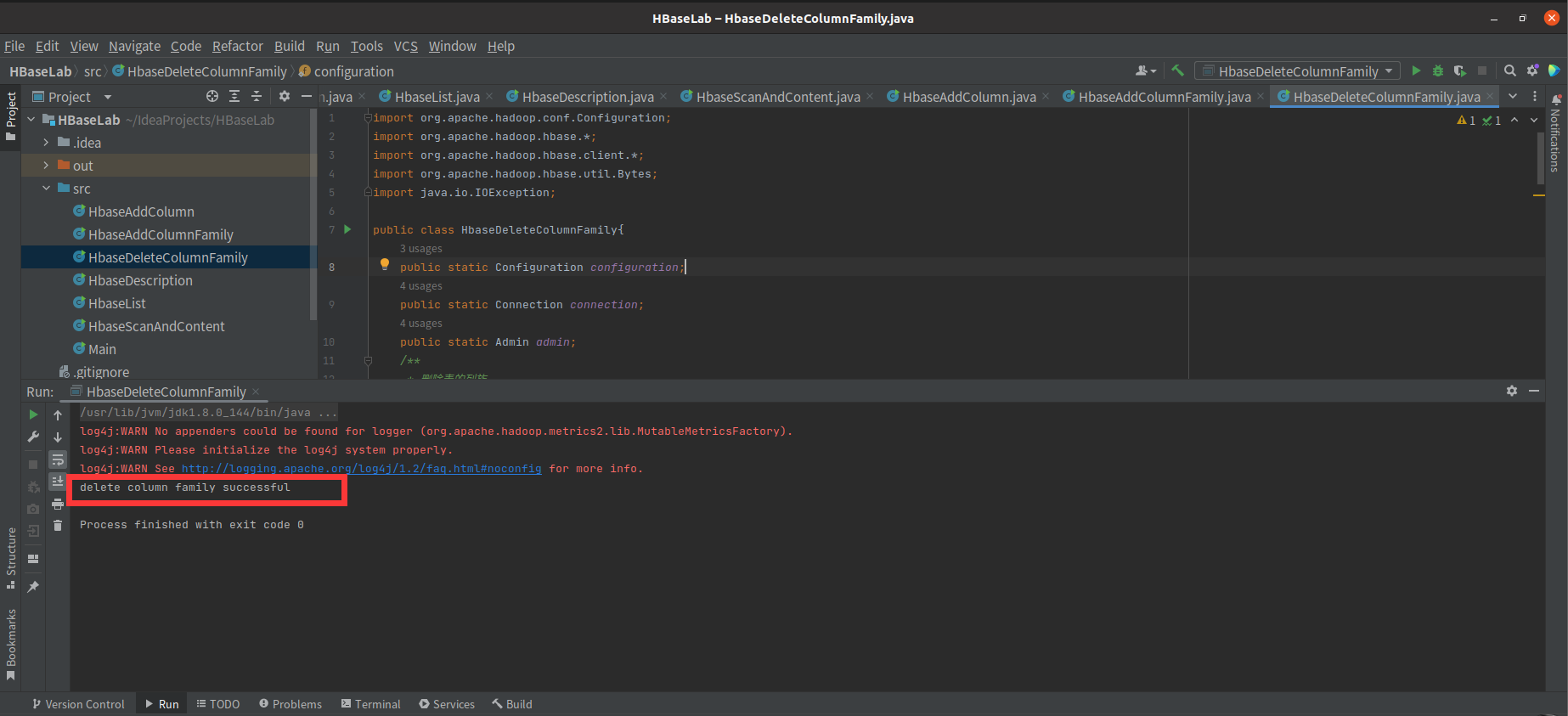Open run configuration dropdown HbaseDeleteColumnFamily
The image size is (1568, 716).
(x=1297, y=71)
